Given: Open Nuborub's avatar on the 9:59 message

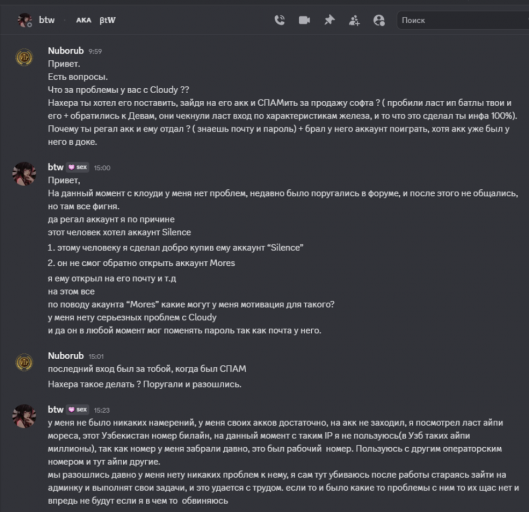Looking at the screenshot, I should pyautogui.click(x=24, y=57).
